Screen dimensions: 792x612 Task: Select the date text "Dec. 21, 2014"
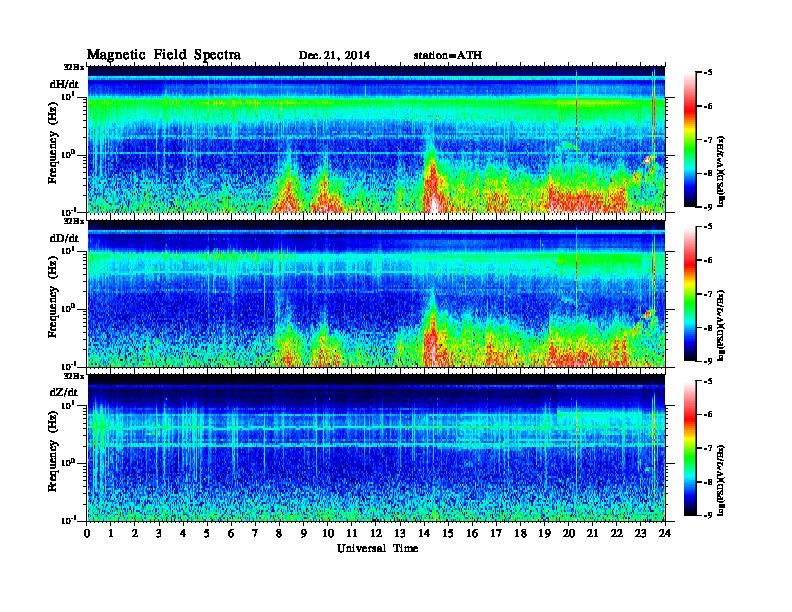[x=334, y=56]
